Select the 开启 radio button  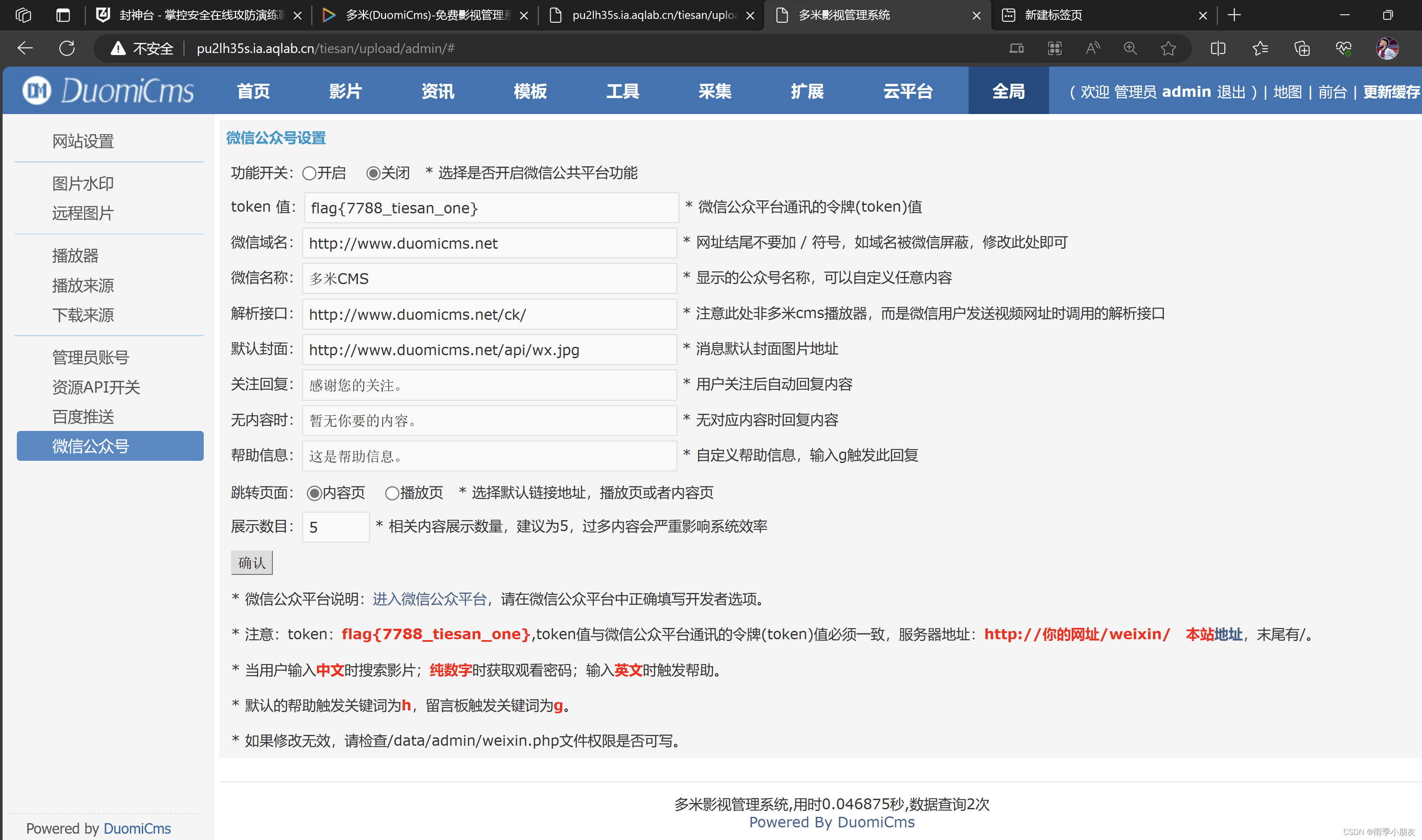[x=309, y=173]
